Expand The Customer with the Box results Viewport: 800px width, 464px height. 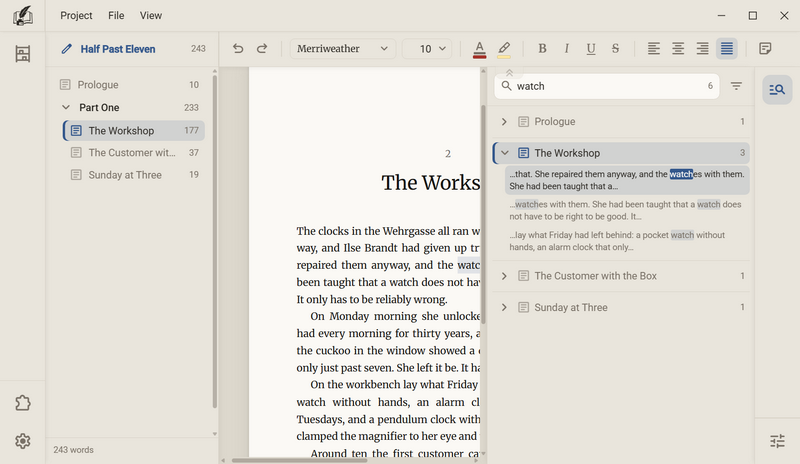(504, 276)
